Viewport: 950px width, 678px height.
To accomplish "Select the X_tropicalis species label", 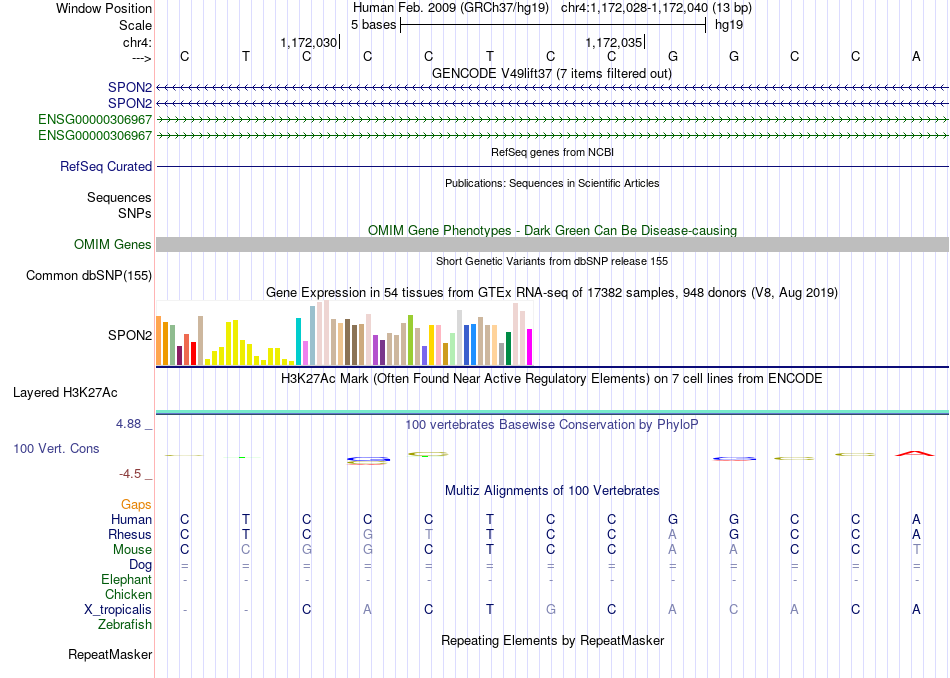I will point(118,610).
